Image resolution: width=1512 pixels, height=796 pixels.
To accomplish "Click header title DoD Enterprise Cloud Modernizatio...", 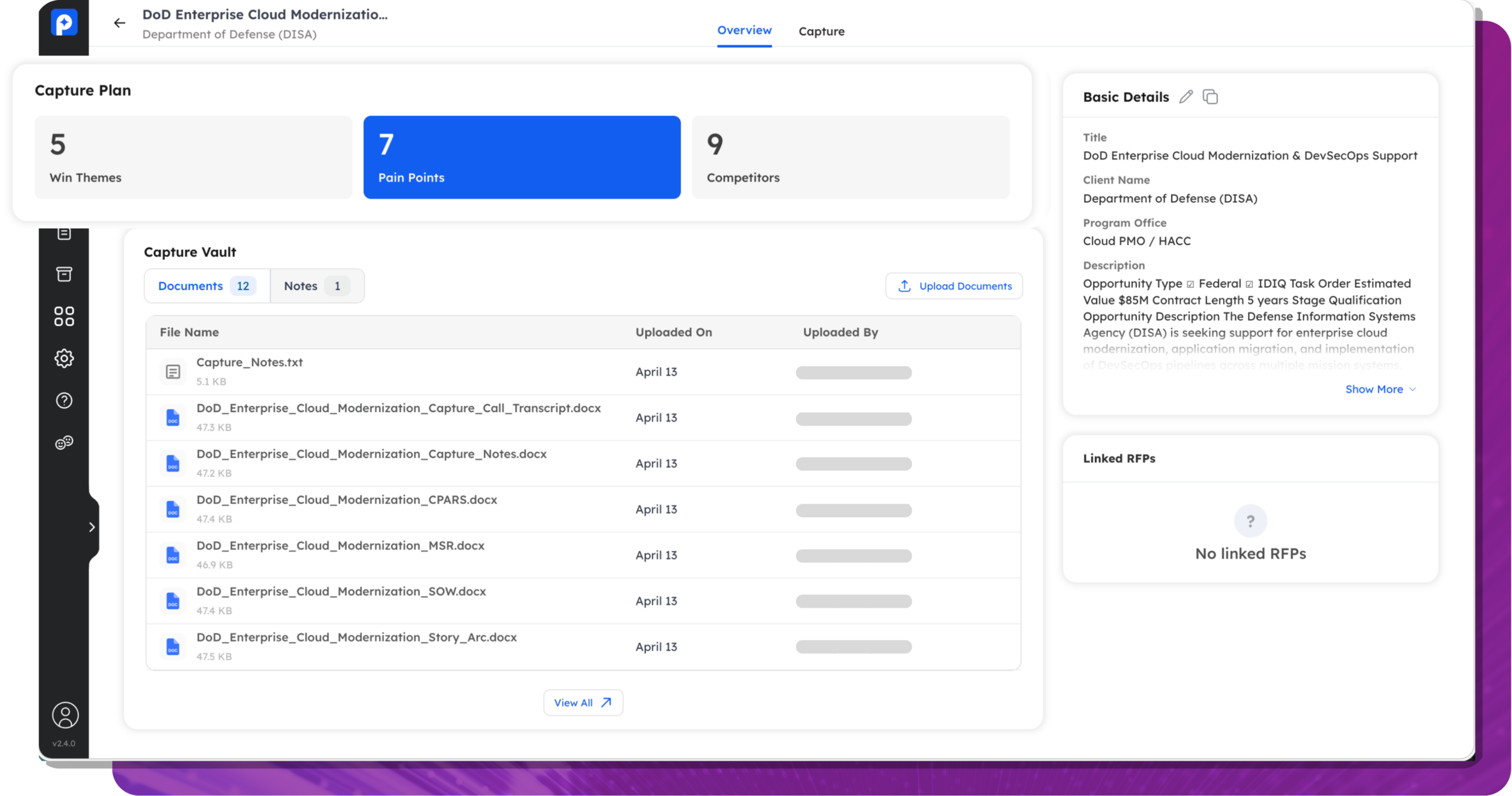I will pyautogui.click(x=265, y=14).
